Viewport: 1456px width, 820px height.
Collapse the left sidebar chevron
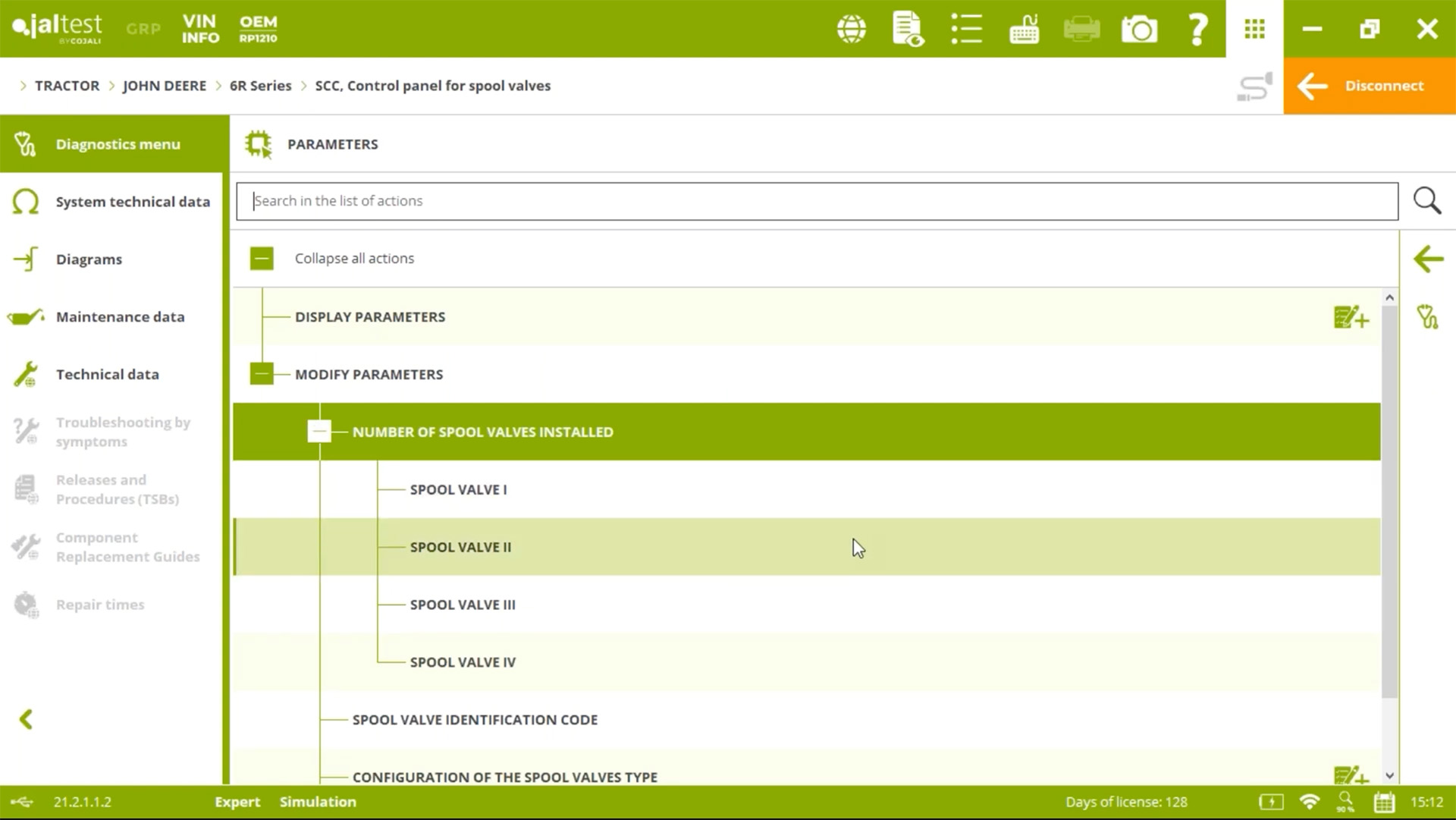pyautogui.click(x=27, y=719)
